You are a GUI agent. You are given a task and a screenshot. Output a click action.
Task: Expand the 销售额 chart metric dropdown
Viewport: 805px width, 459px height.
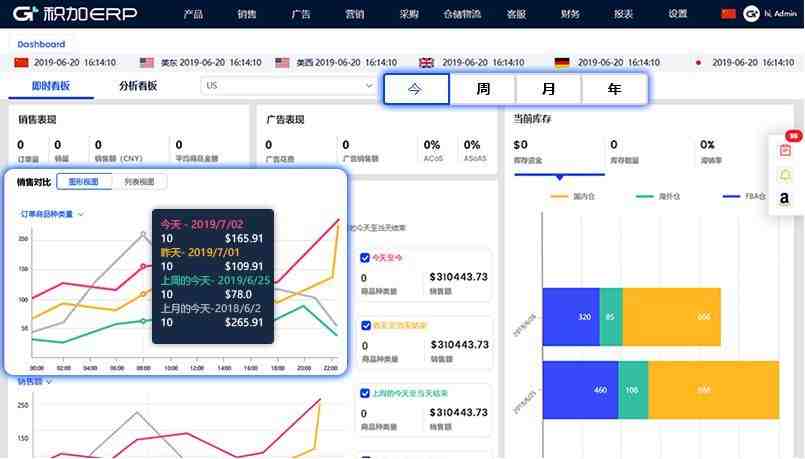[34, 381]
